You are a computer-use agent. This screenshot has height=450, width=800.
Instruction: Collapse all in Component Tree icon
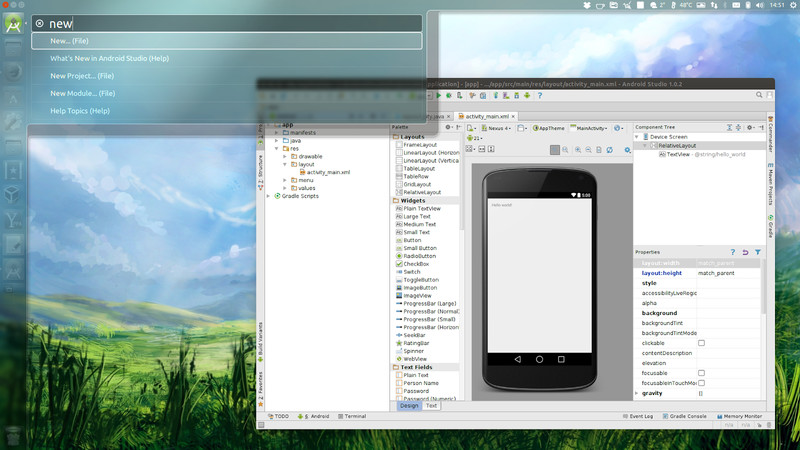click(738, 127)
